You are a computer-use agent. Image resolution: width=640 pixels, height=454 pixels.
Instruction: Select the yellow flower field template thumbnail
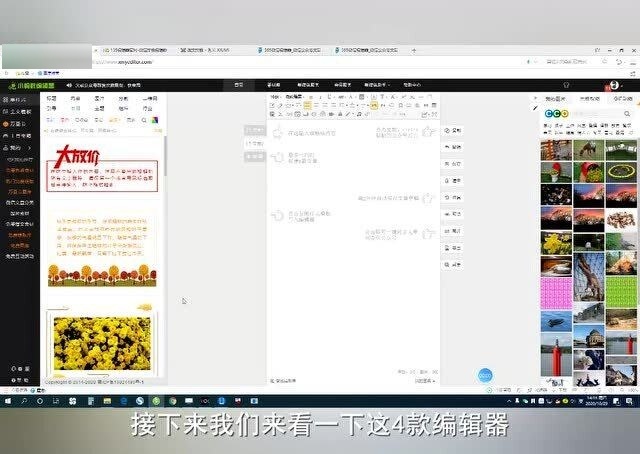[x=102, y=341]
